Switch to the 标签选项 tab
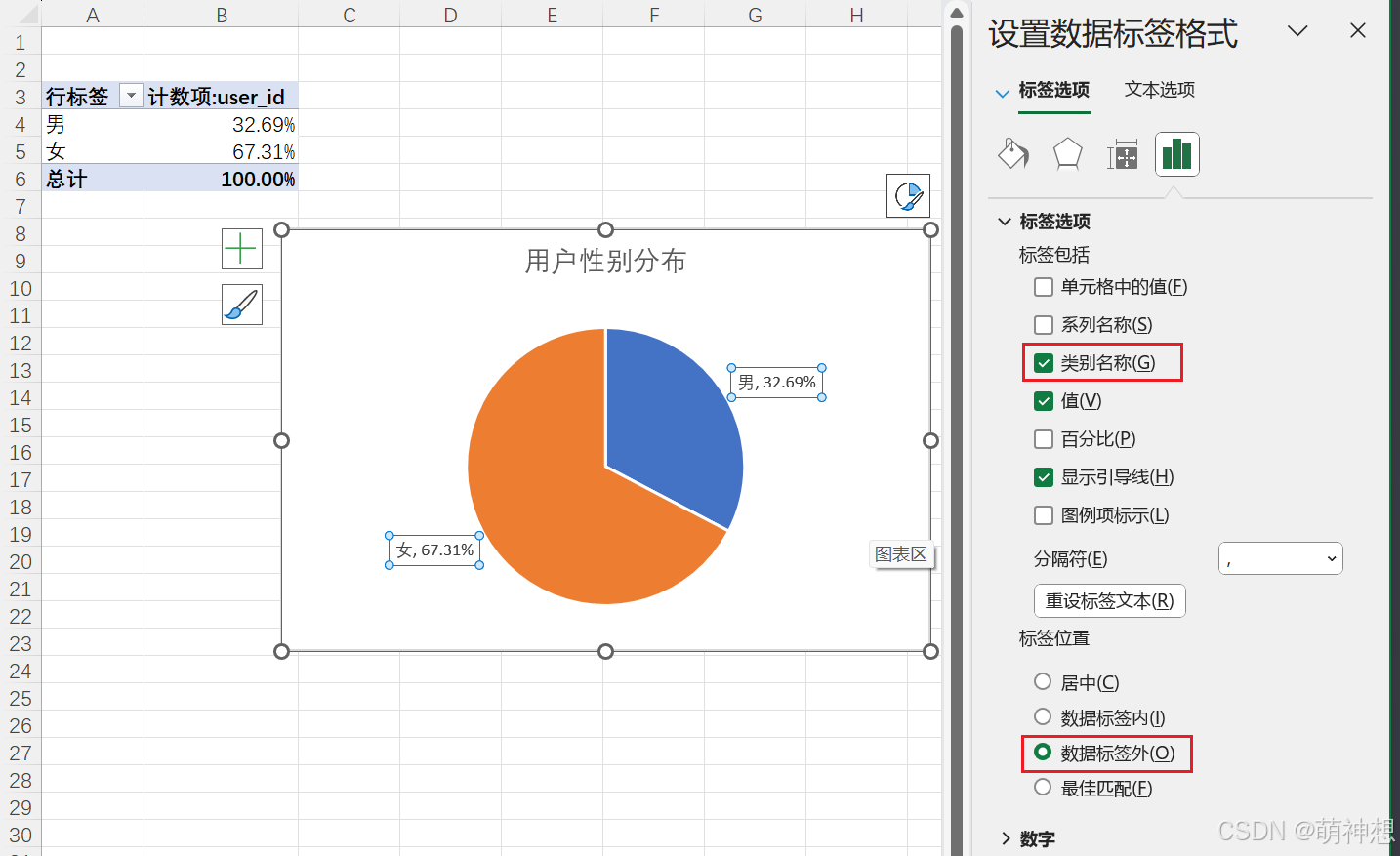 pyautogui.click(x=1054, y=89)
